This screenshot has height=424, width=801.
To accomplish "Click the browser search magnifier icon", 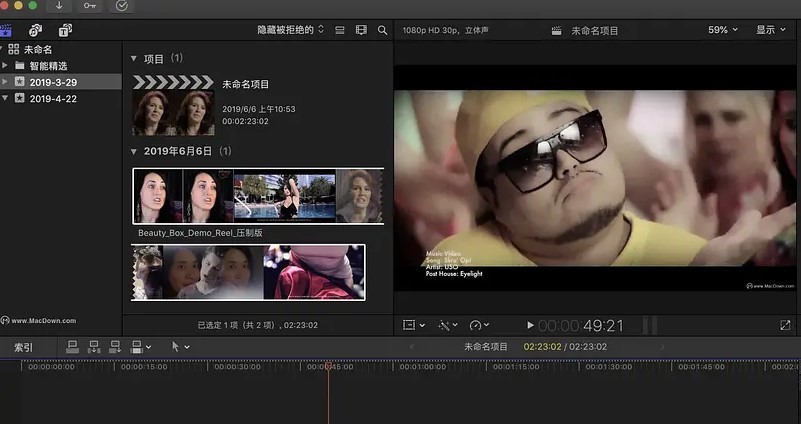I will click(382, 30).
